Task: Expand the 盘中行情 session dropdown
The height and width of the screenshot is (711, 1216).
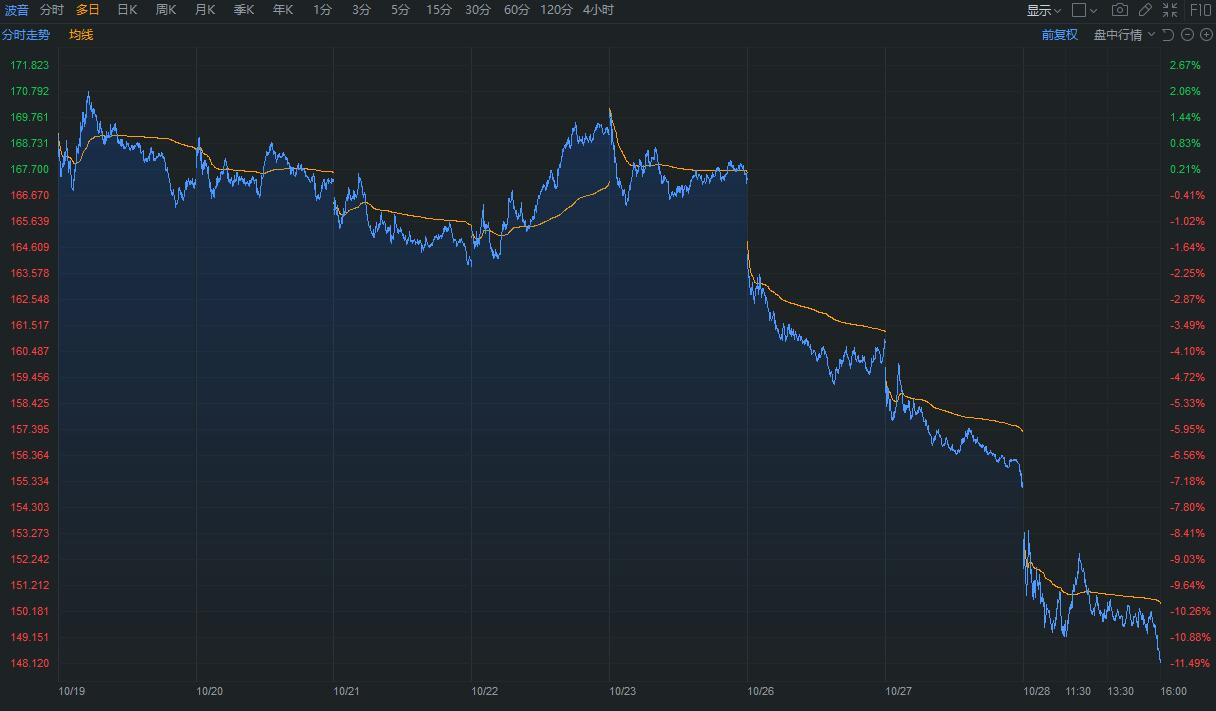Action: point(1125,35)
